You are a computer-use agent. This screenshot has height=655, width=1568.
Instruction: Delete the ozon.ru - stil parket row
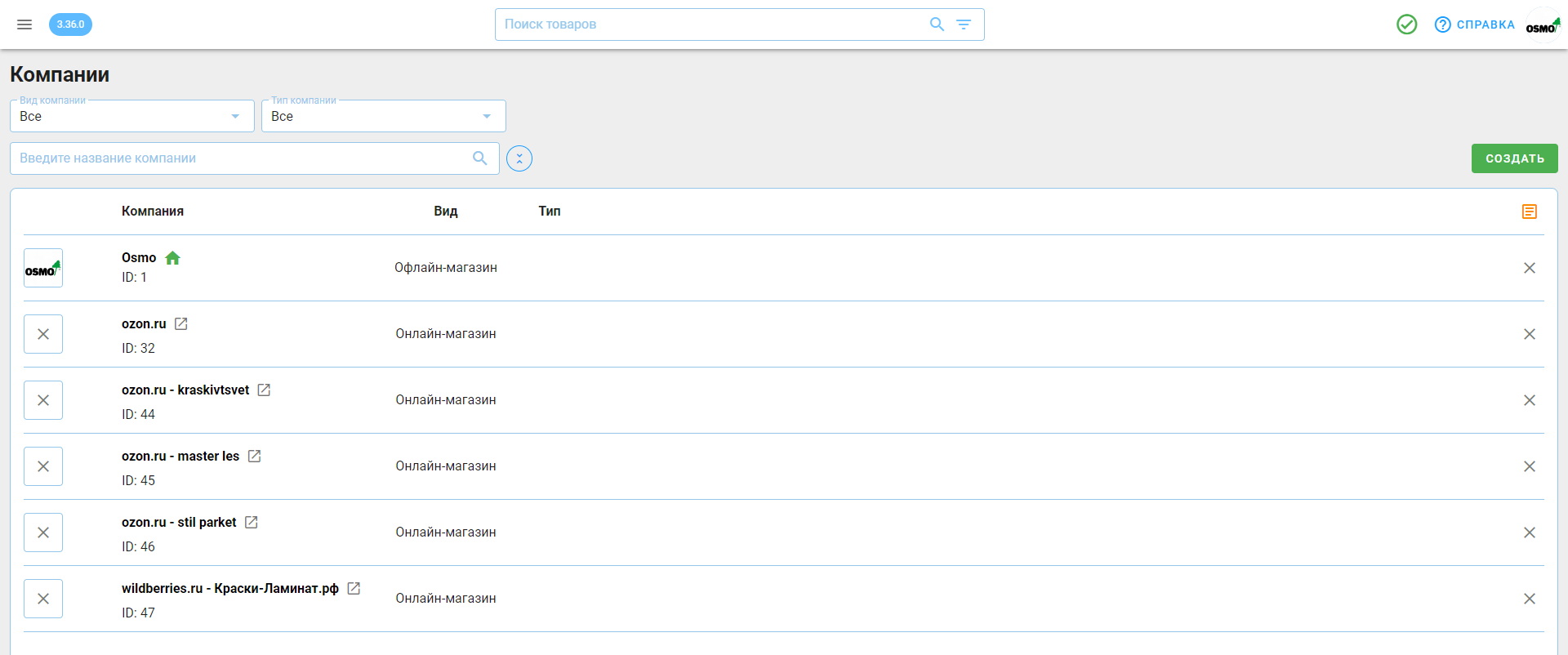pos(1530,532)
